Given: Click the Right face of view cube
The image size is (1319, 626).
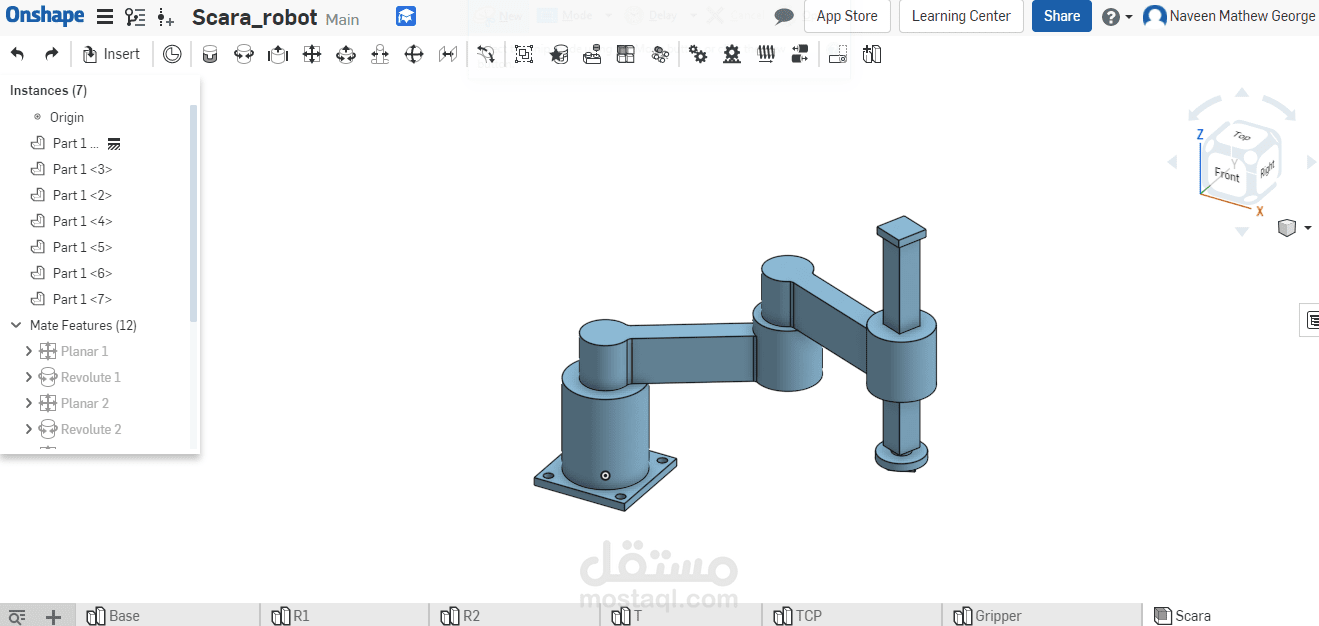Looking at the screenshot, I should point(1266,170).
